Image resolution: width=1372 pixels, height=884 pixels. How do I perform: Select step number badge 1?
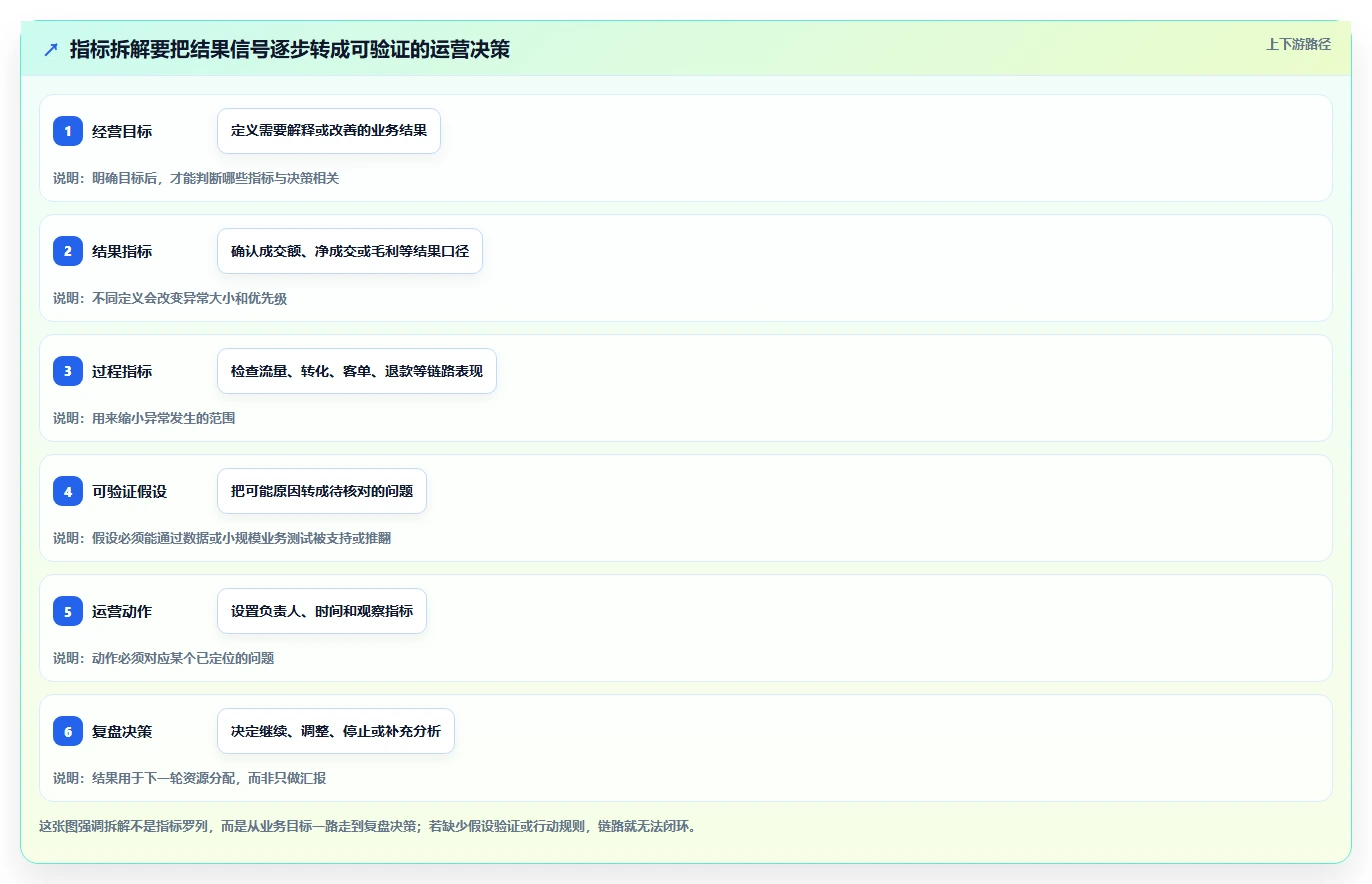coord(68,131)
